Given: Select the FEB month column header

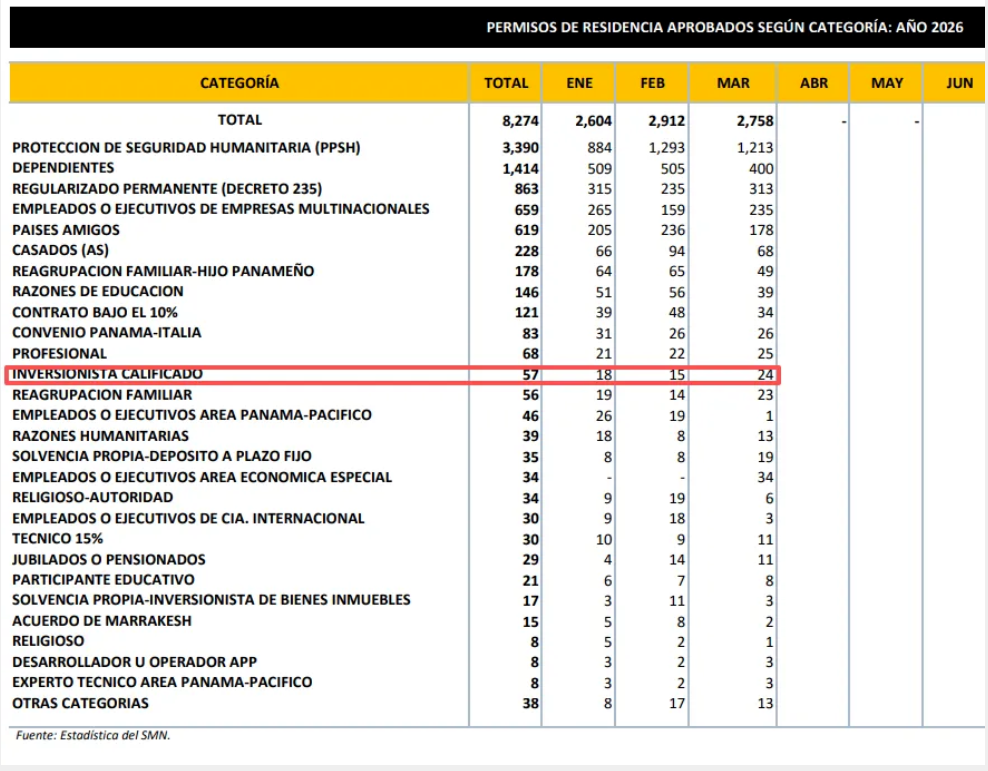Looking at the screenshot, I should pos(652,83).
